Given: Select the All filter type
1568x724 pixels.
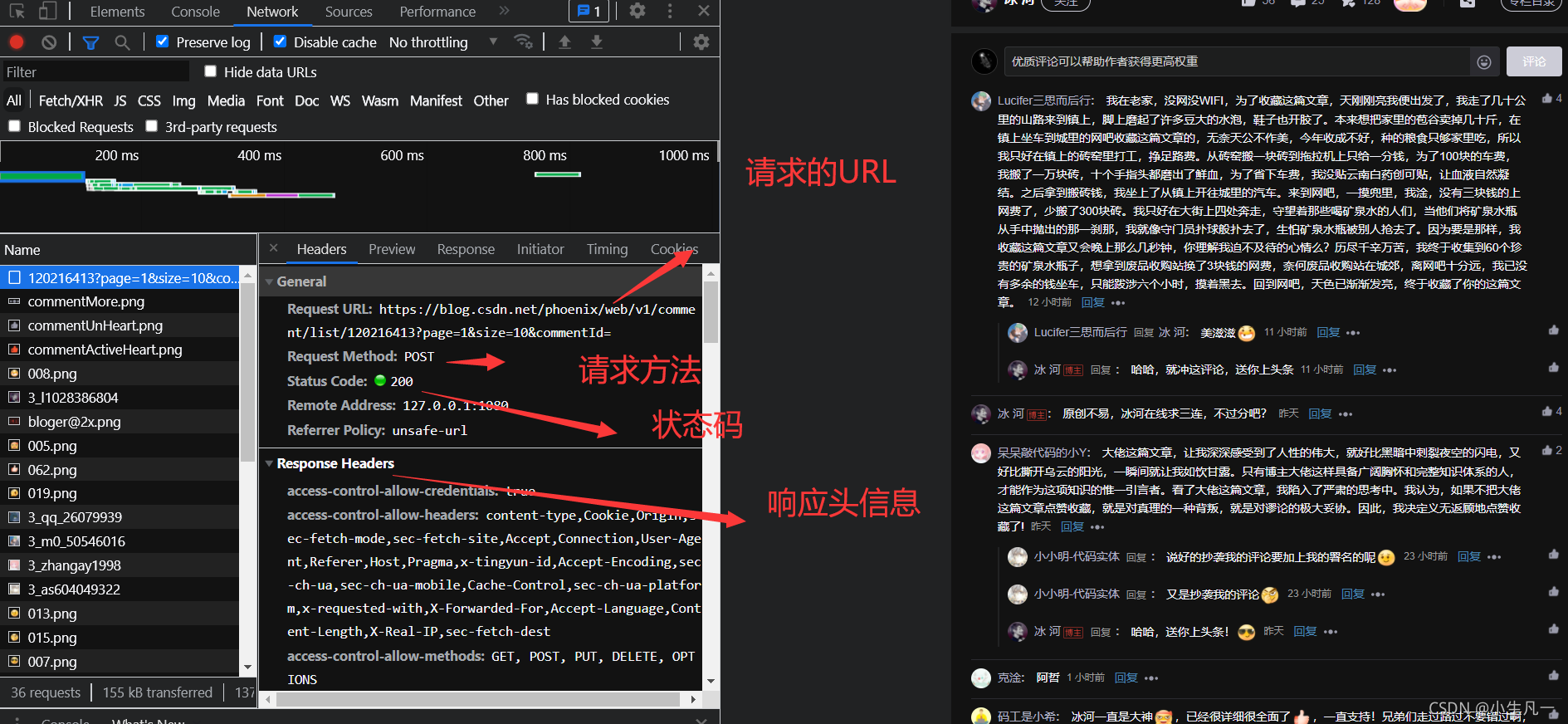Looking at the screenshot, I should (x=14, y=100).
